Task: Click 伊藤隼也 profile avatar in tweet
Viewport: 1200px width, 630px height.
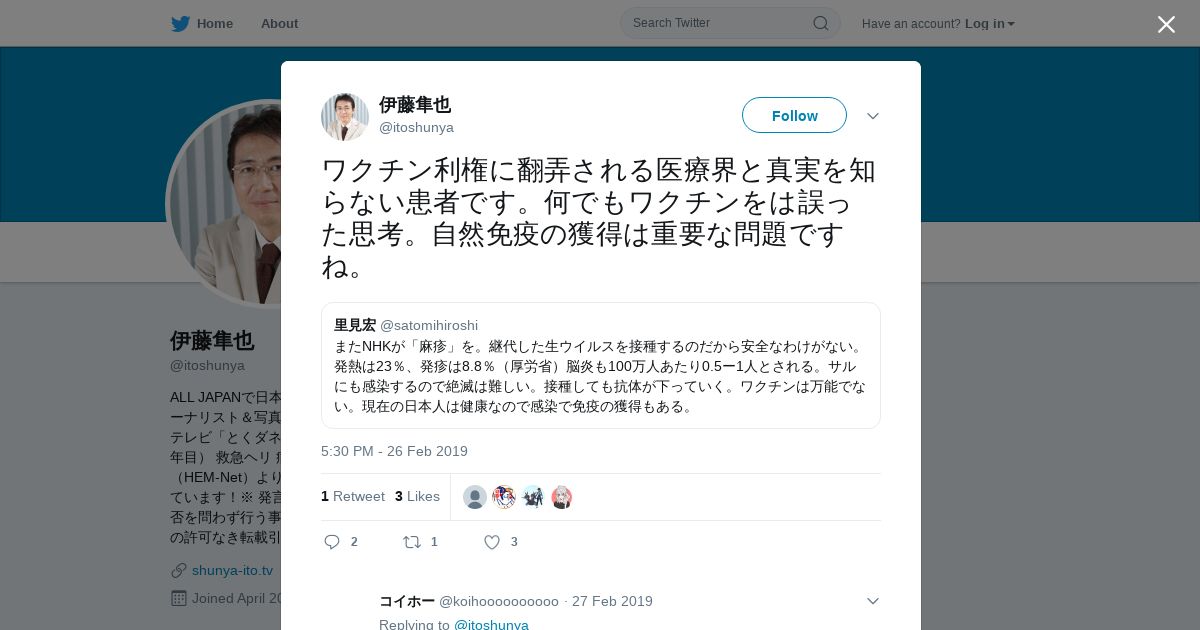Action: pos(345,117)
